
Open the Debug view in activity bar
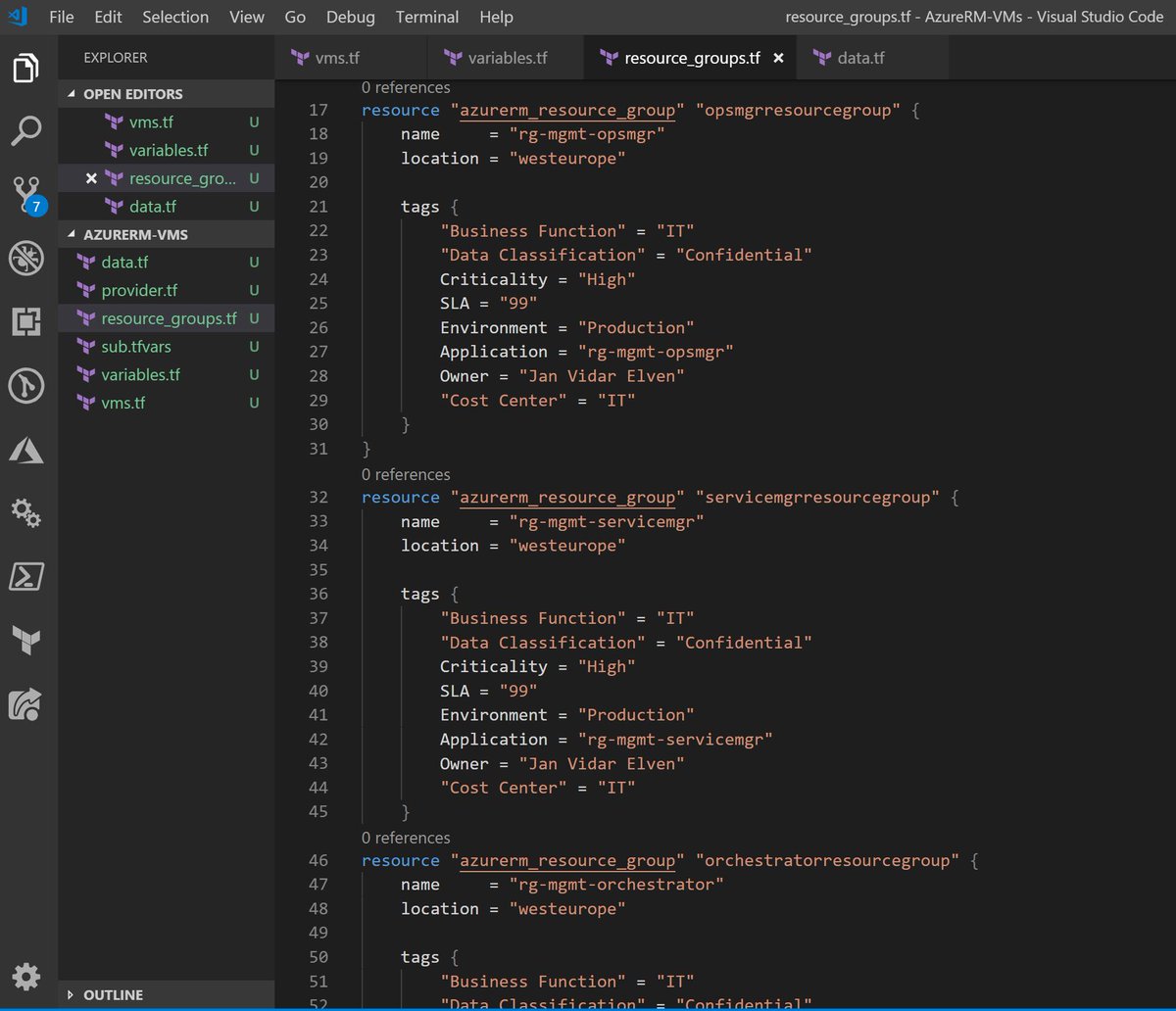tap(26, 258)
